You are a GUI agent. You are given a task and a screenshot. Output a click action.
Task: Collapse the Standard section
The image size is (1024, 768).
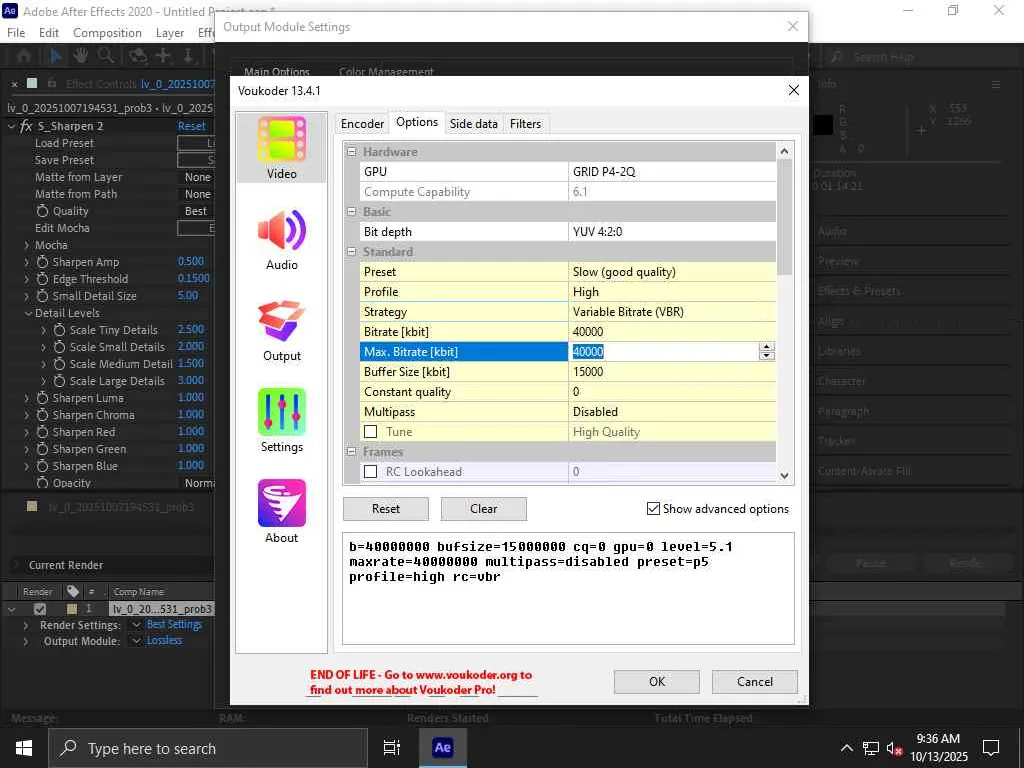click(351, 251)
